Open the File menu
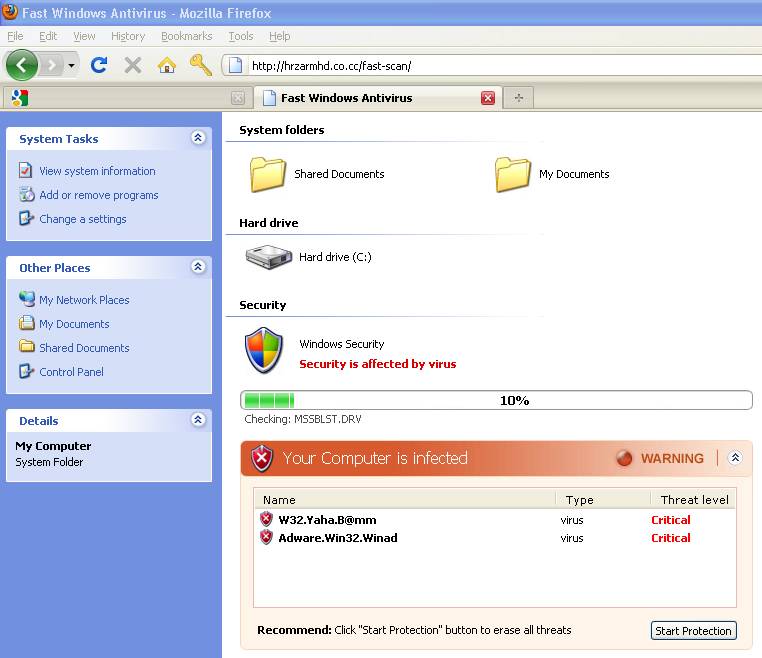The height and width of the screenshot is (658, 762). 15,36
